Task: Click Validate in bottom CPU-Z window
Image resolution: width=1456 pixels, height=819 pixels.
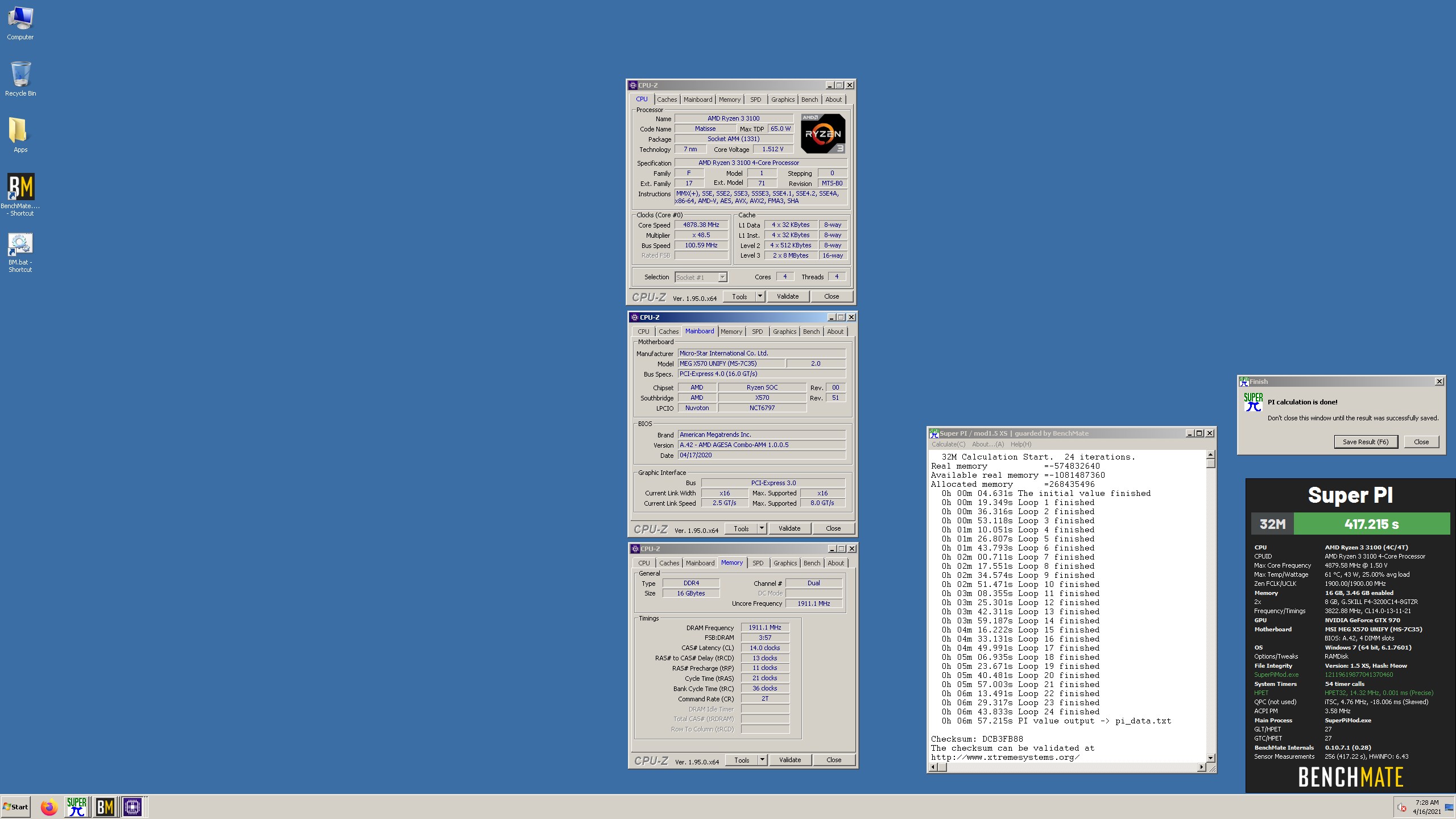Action: 790,760
